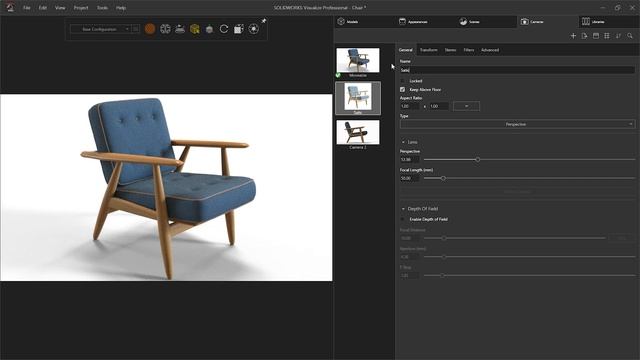Screen dimensions: 640x360
Task: Click the F-Stop slider handle
Action: [x=442, y=276]
